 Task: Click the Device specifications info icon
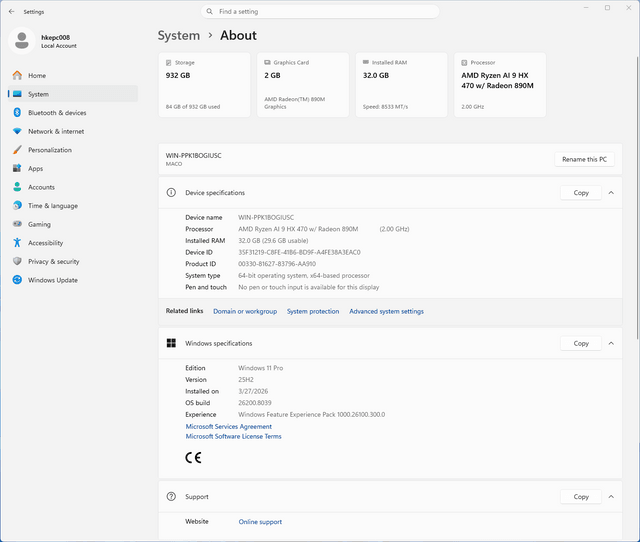click(171, 192)
